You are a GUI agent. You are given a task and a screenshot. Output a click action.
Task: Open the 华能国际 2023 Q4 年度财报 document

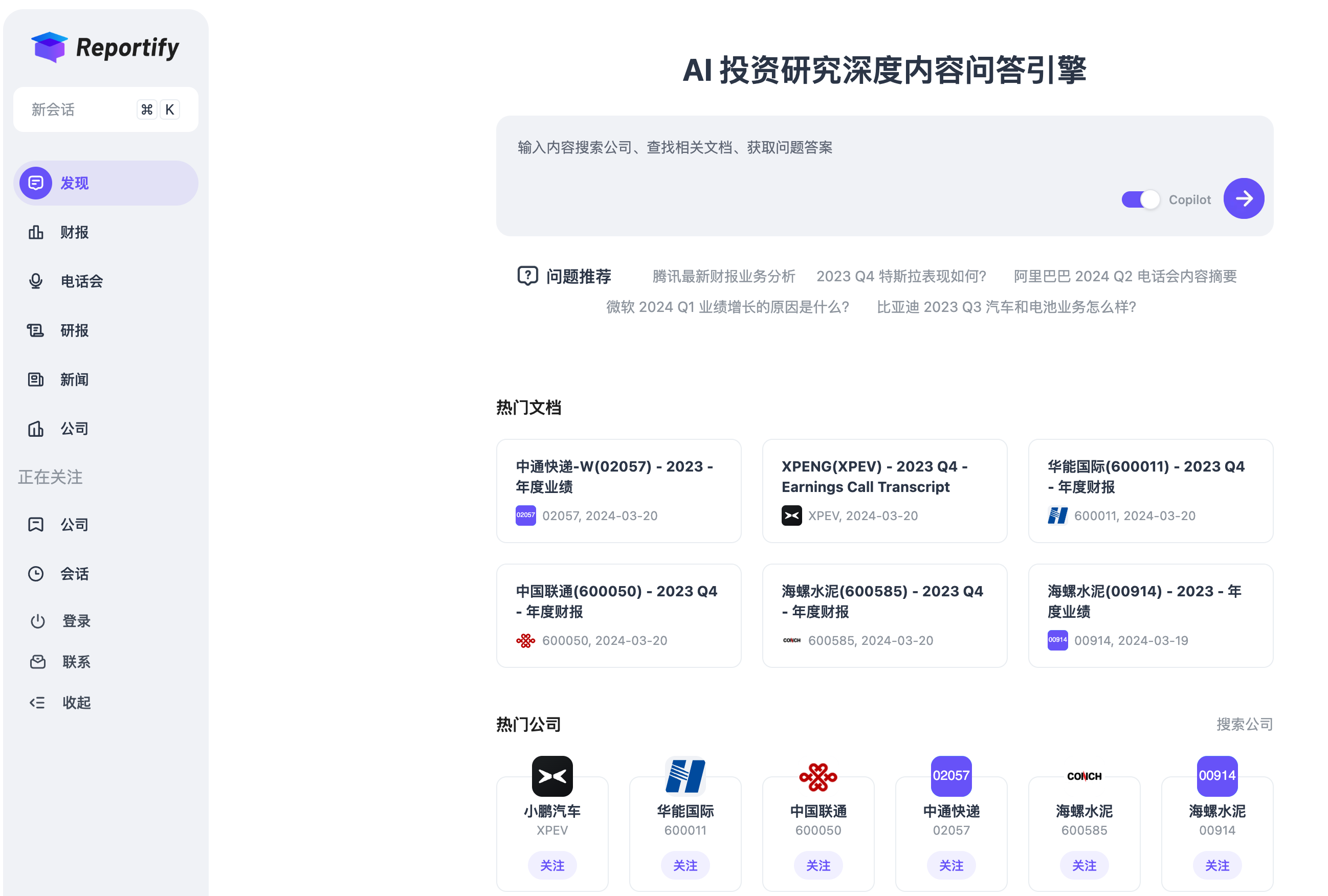[1150, 490]
